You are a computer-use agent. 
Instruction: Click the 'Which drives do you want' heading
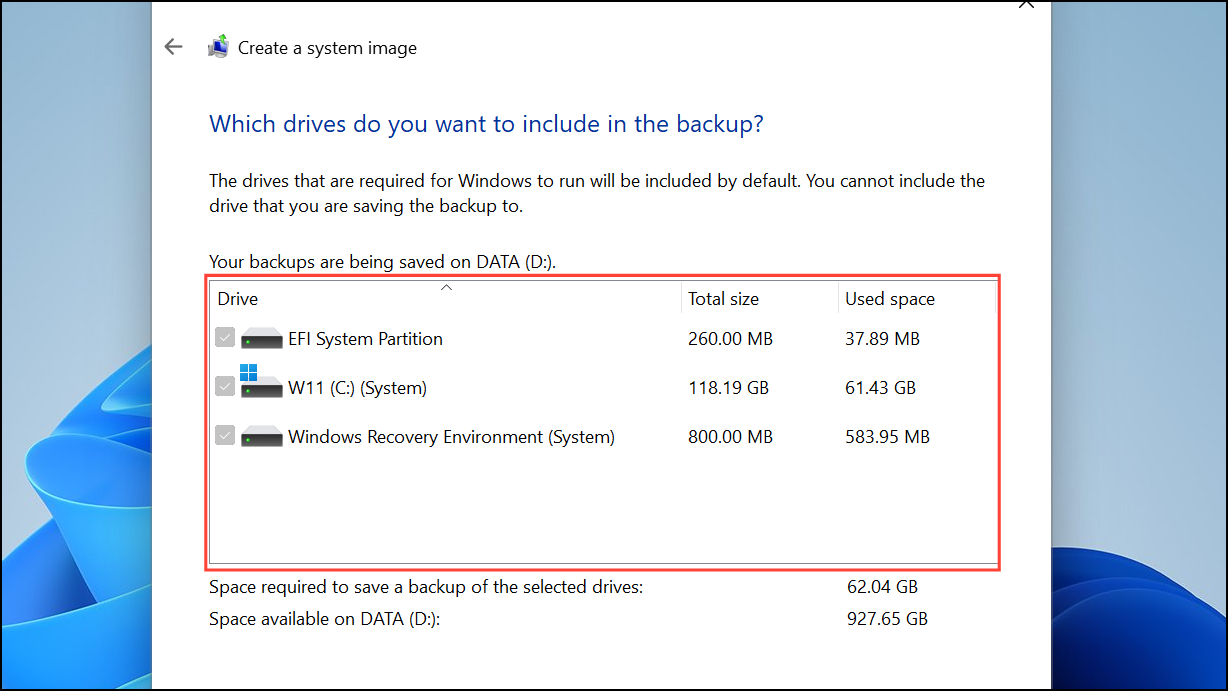coord(486,125)
